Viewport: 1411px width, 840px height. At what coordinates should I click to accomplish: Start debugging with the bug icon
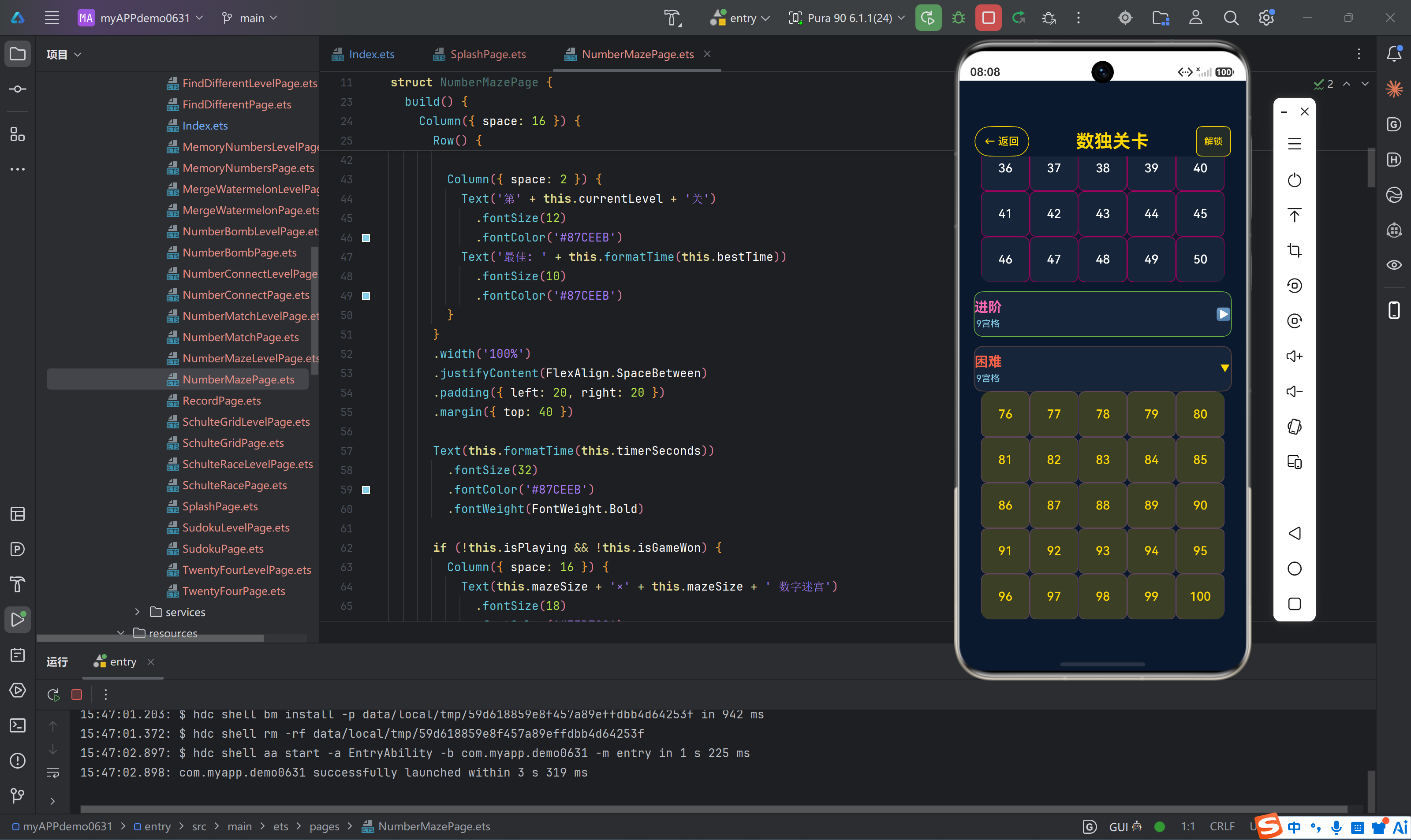[958, 18]
